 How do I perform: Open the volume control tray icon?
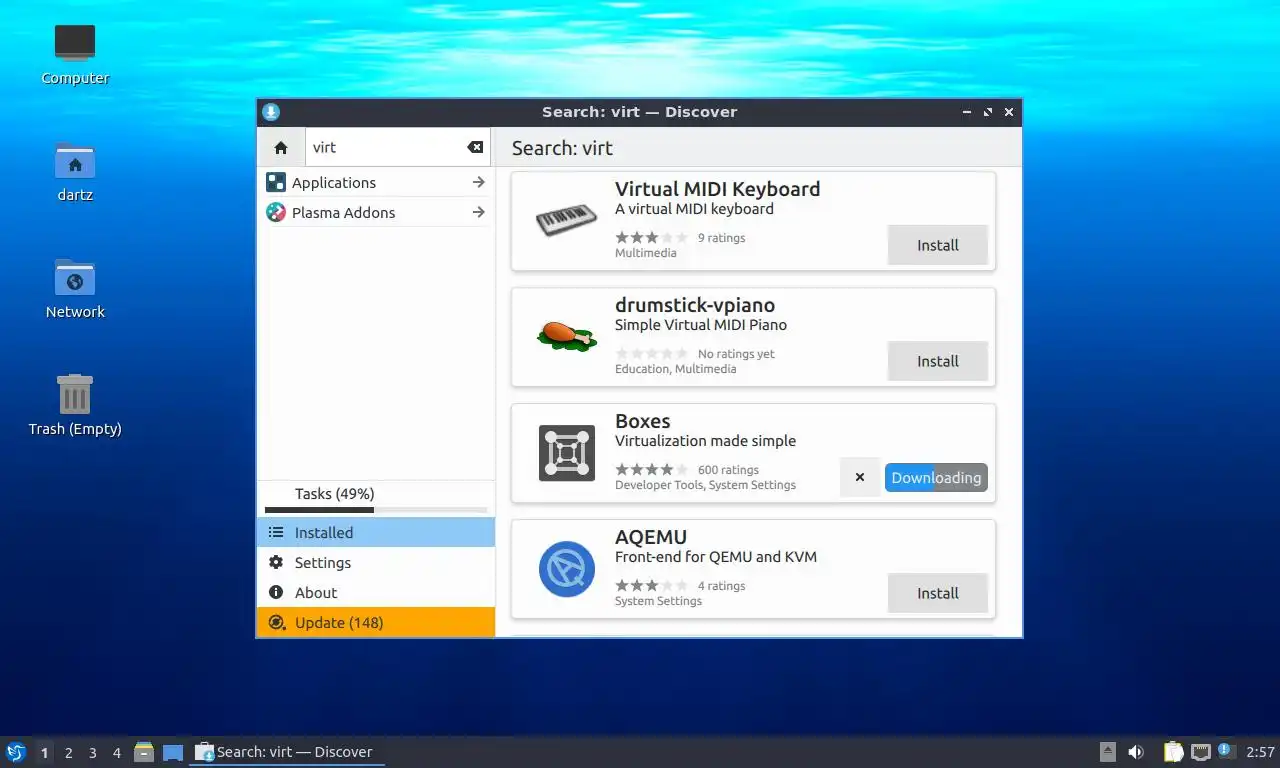(x=1136, y=752)
